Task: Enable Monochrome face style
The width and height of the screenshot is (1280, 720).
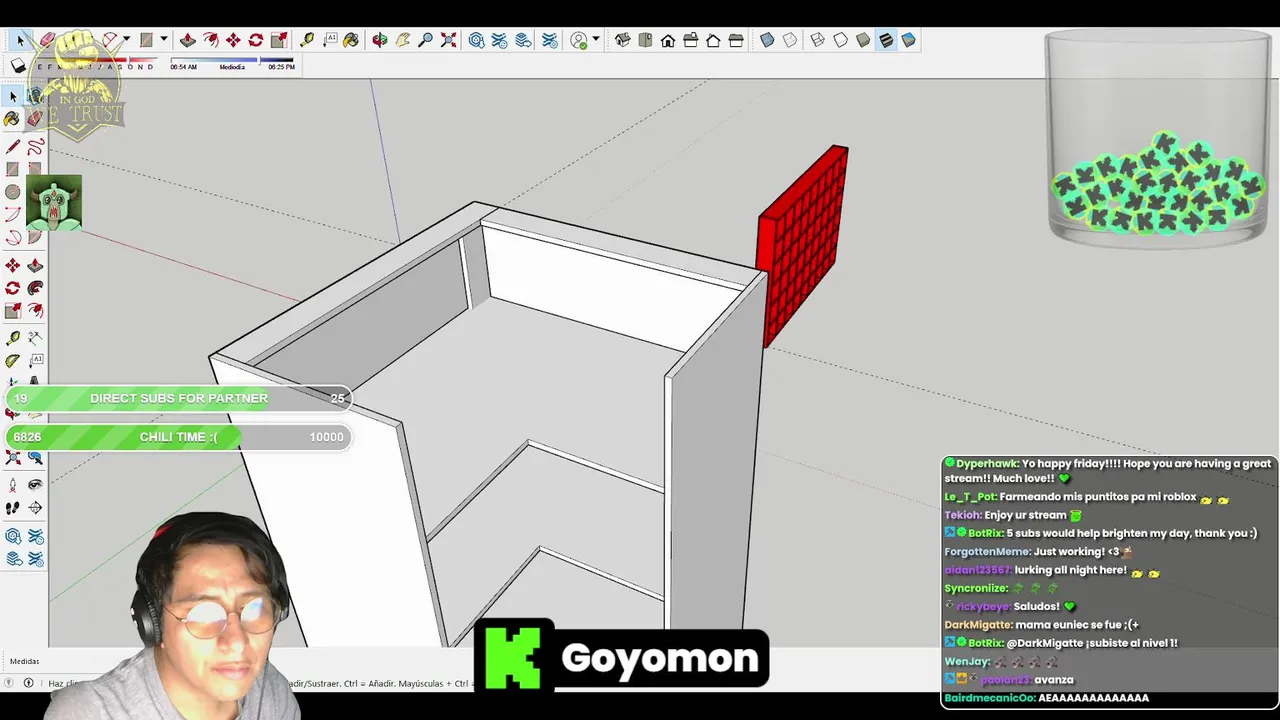Action: (908, 40)
